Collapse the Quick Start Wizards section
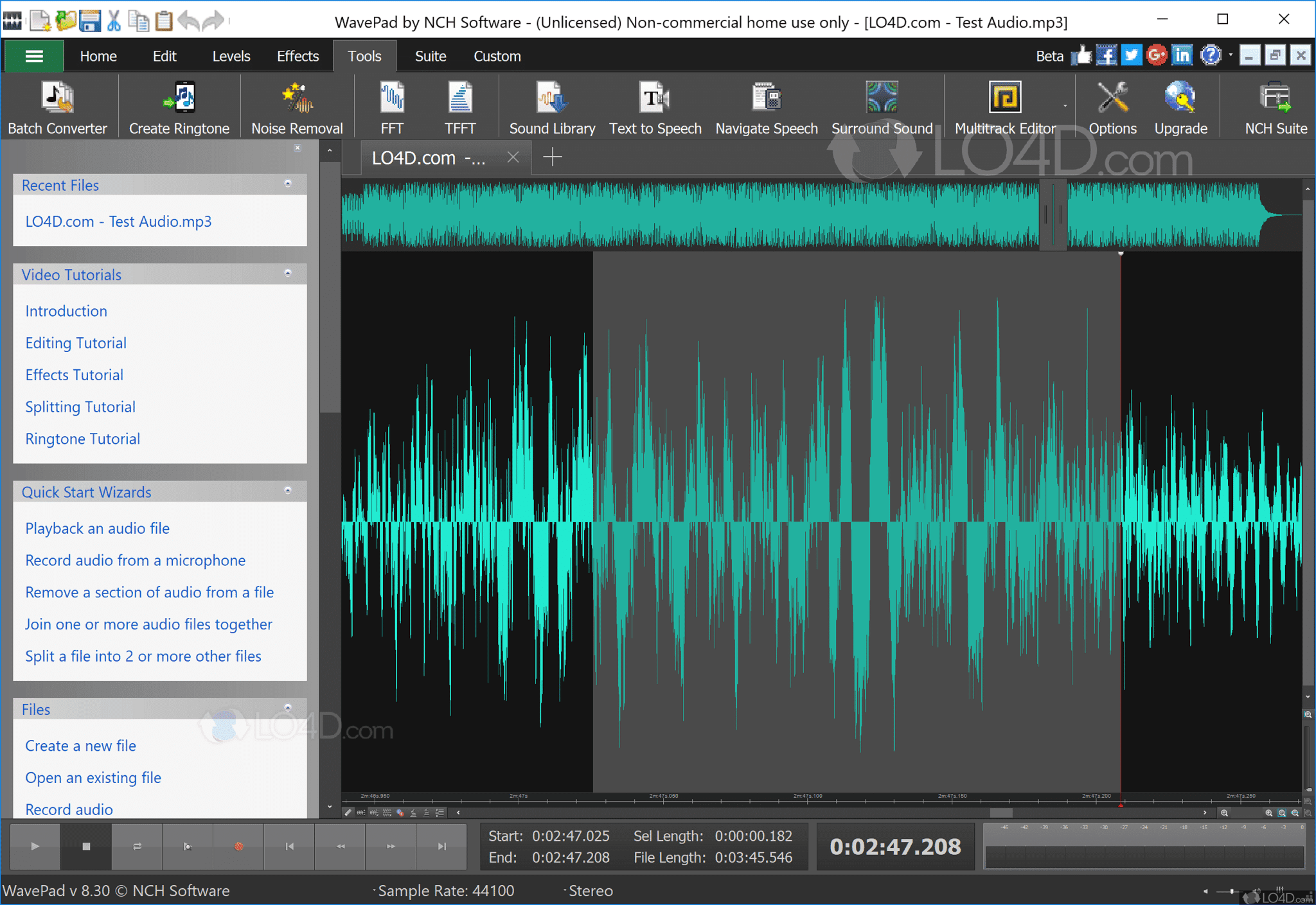 coord(288,490)
